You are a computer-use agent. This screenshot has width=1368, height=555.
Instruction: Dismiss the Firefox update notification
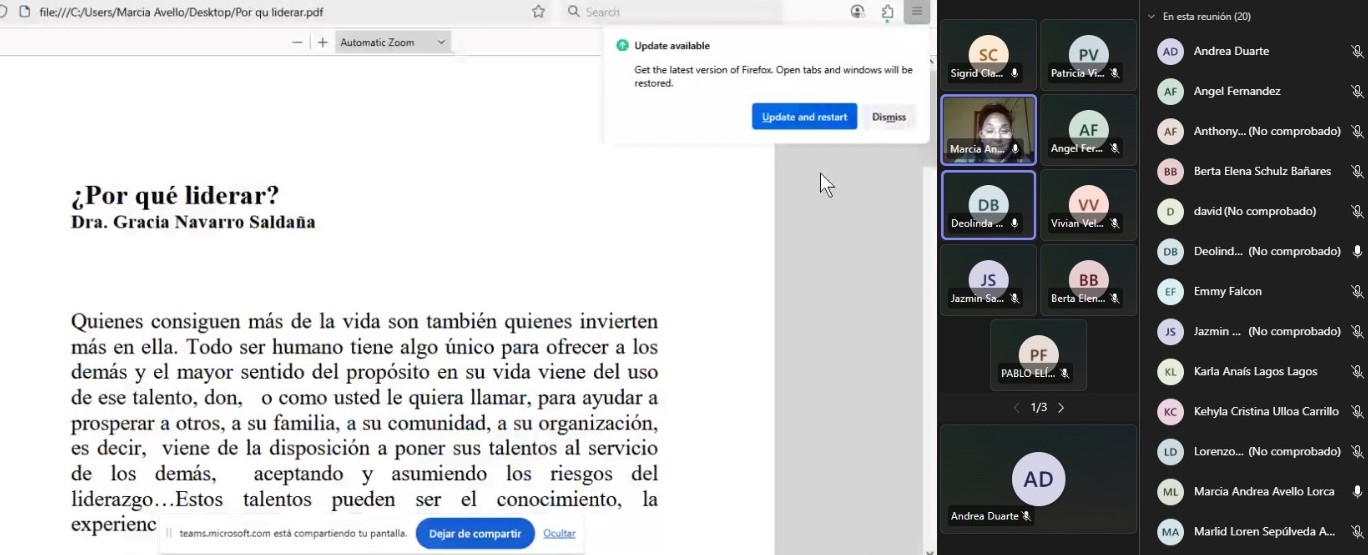(x=888, y=117)
